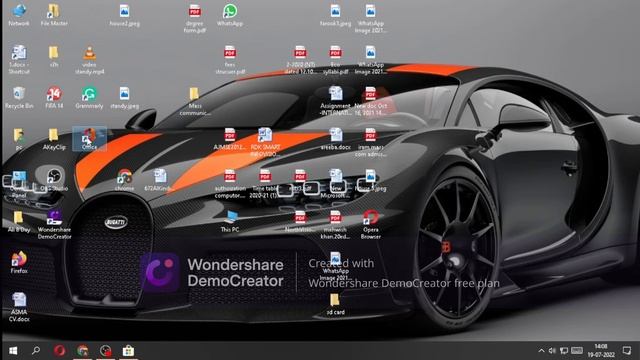
Task: Open the Mass communic... folder
Action: pyautogui.click(x=195, y=101)
